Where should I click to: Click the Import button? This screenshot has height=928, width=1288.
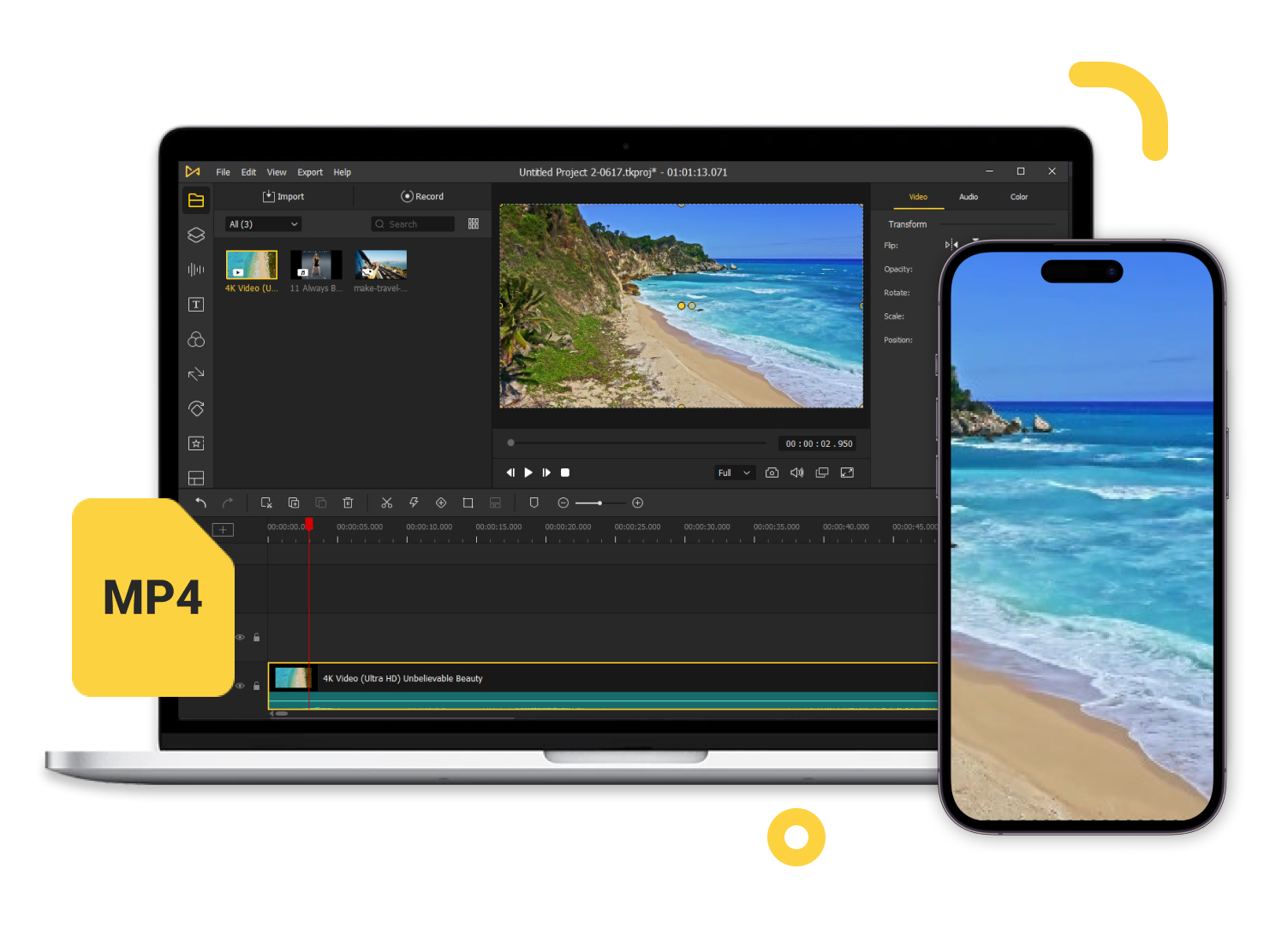coord(283,196)
